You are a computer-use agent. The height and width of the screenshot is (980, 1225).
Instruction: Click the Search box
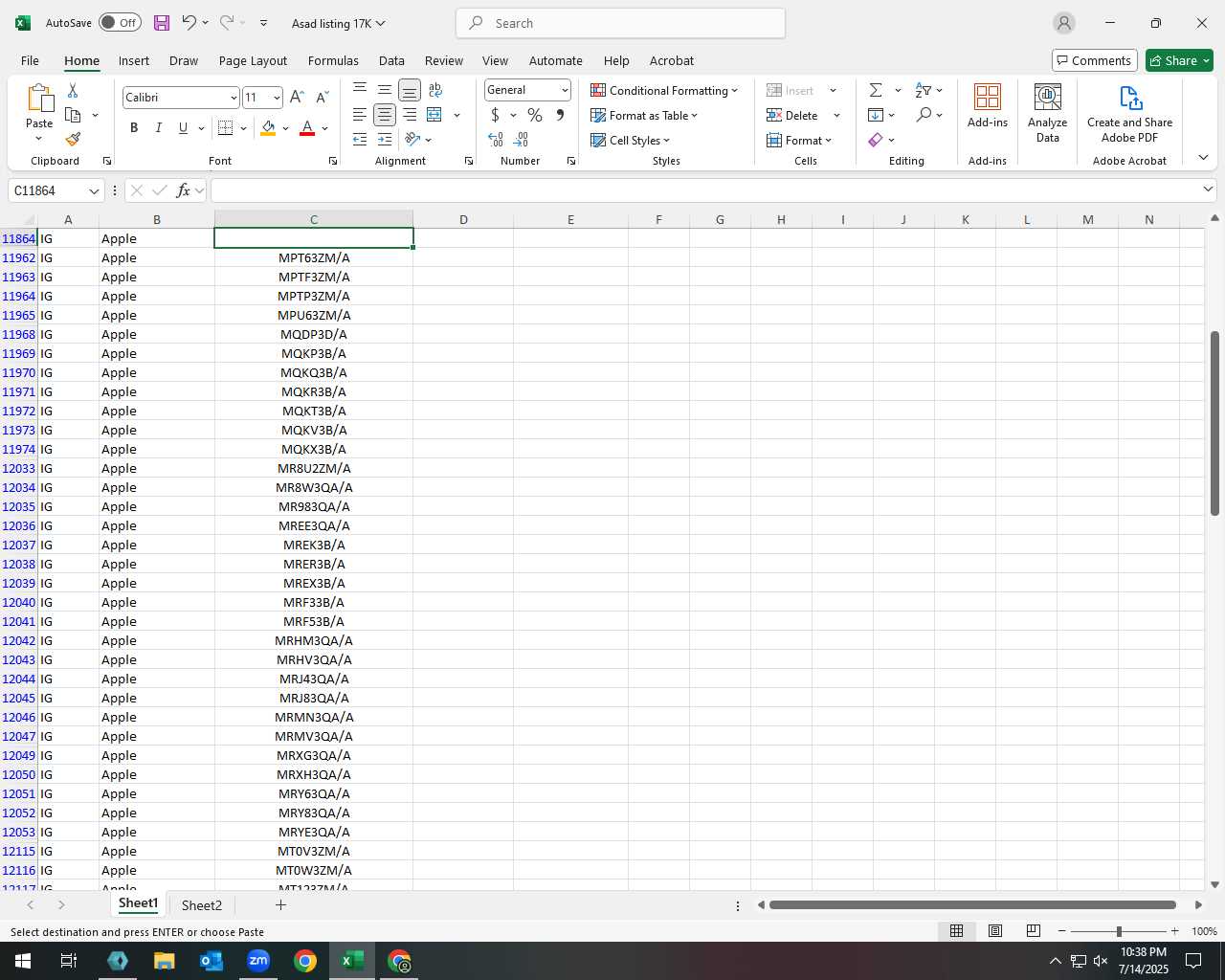coord(620,23)
